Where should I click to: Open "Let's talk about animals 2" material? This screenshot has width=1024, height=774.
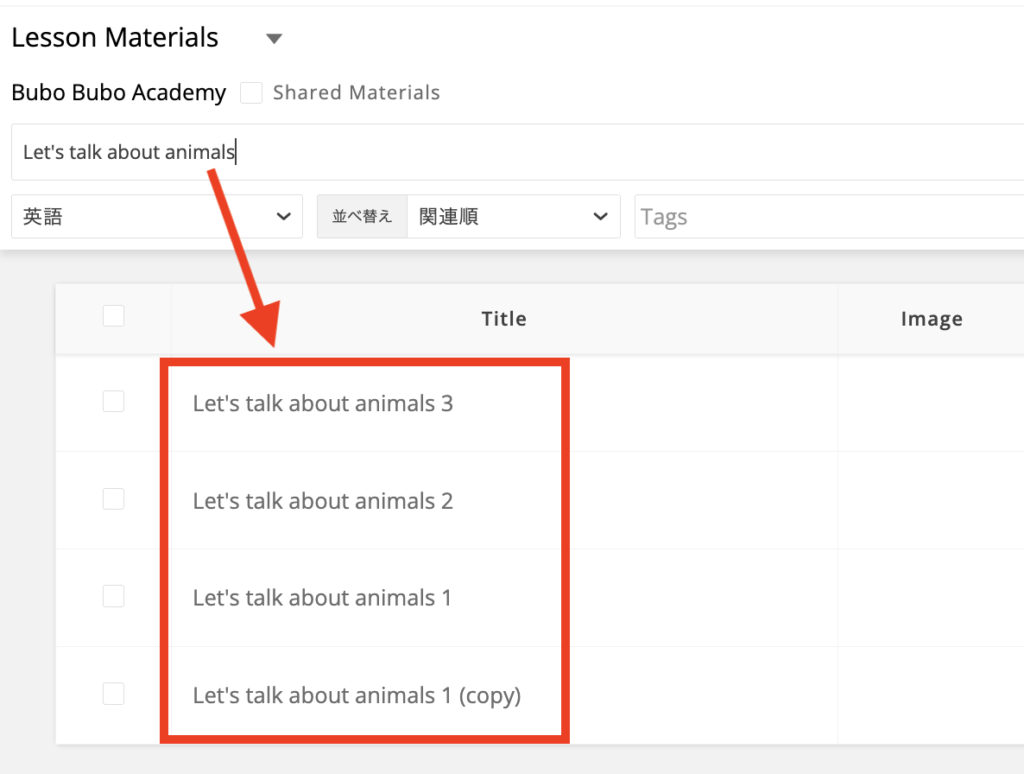322,501
